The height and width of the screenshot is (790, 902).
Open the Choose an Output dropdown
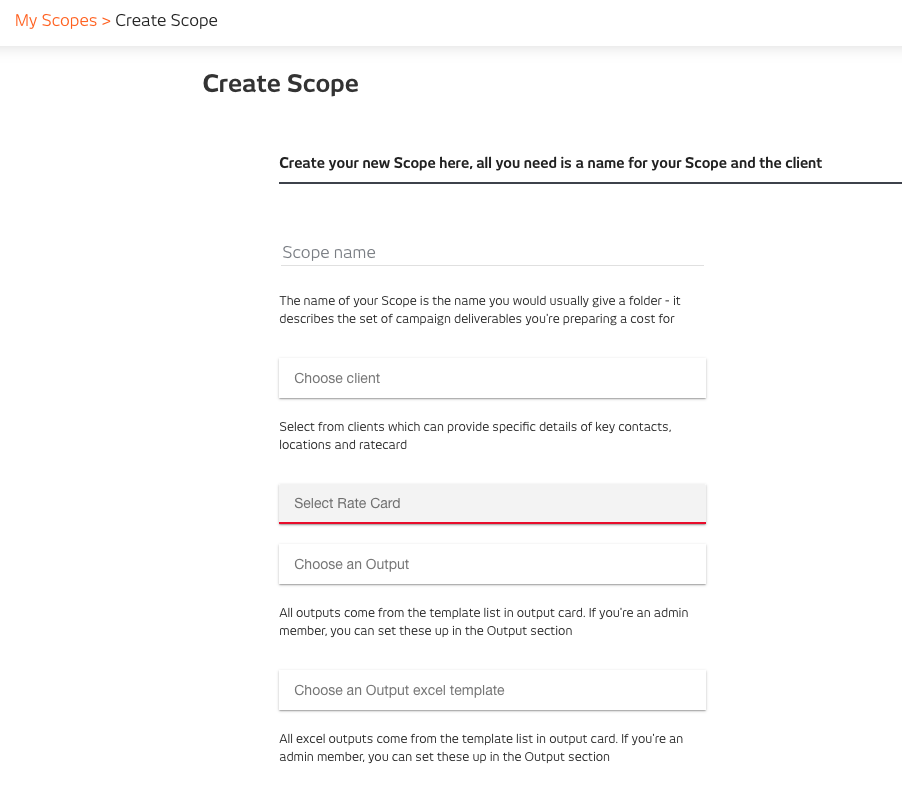pyautogui.click(x=492, y=564)
